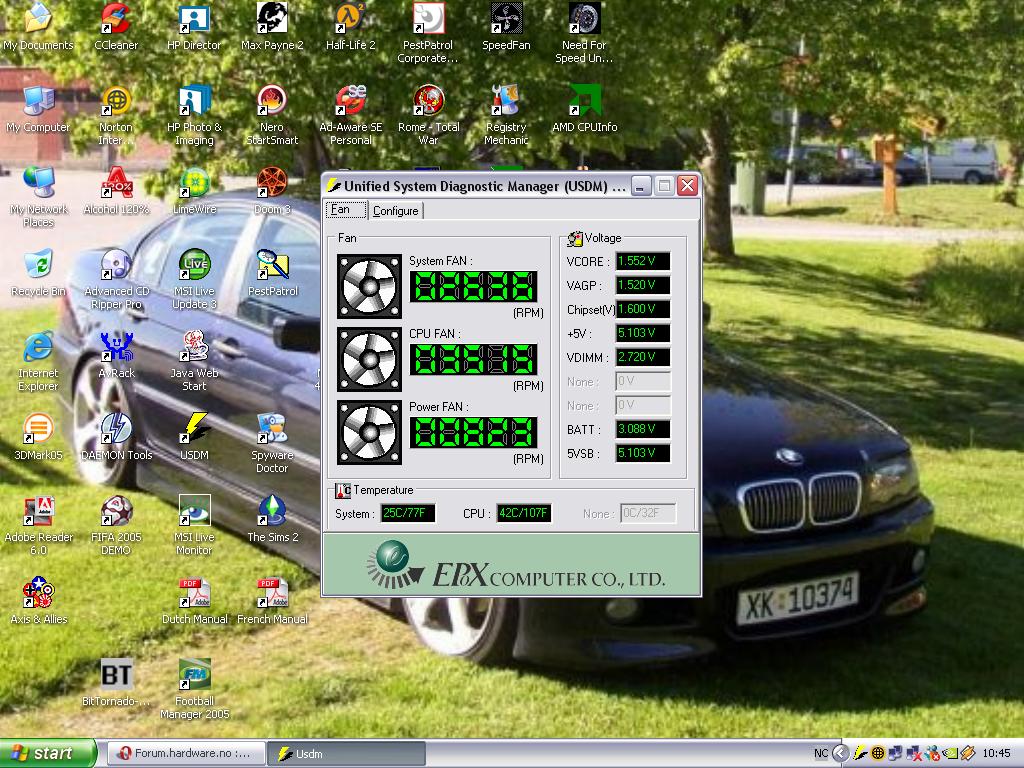The height and width of the screenshot is (768, 1024).
Task: Click the Chipset 1.600 V value
Action: click(x=643, y=309)
